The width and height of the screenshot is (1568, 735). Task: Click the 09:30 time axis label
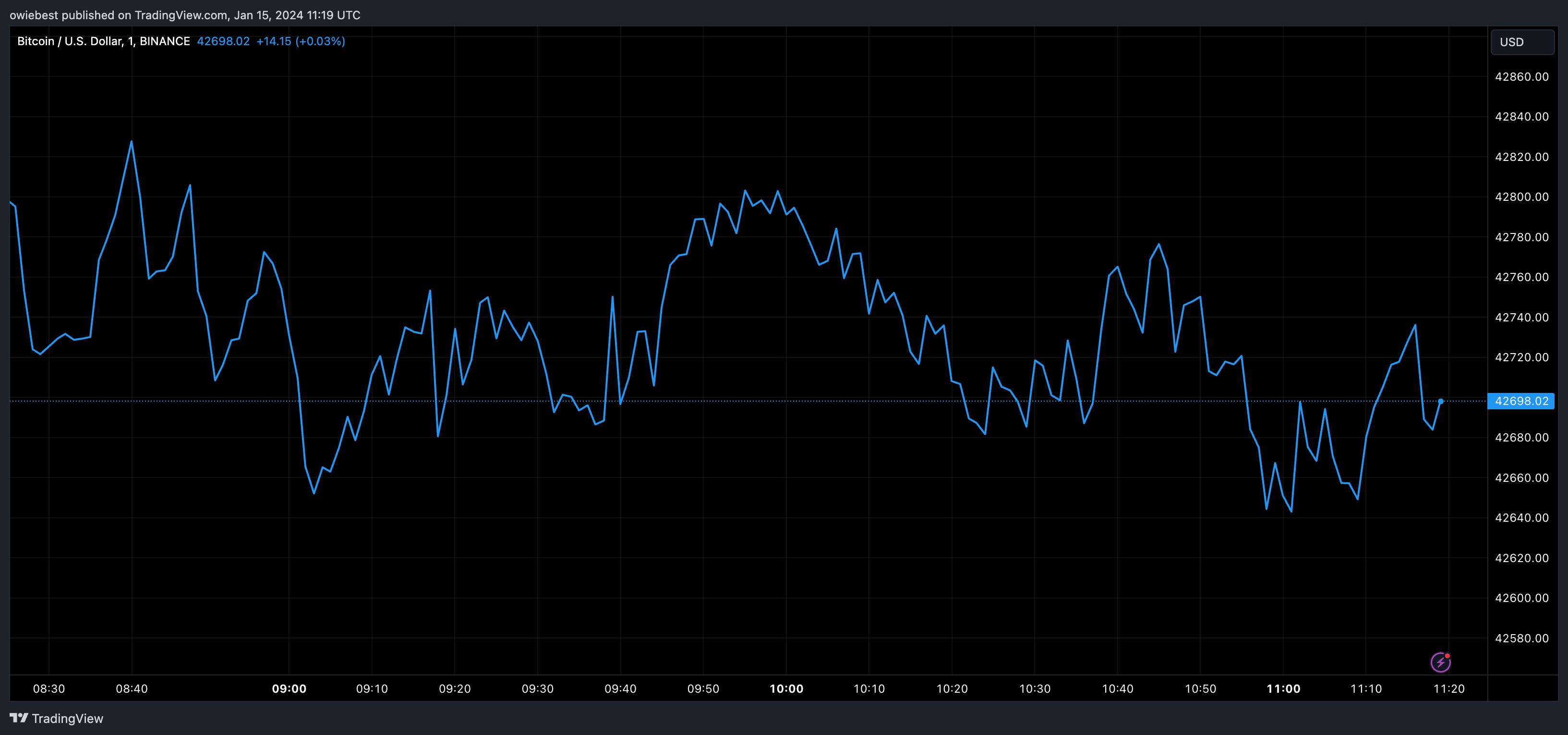pyautogui.click(x=538, y=689)
